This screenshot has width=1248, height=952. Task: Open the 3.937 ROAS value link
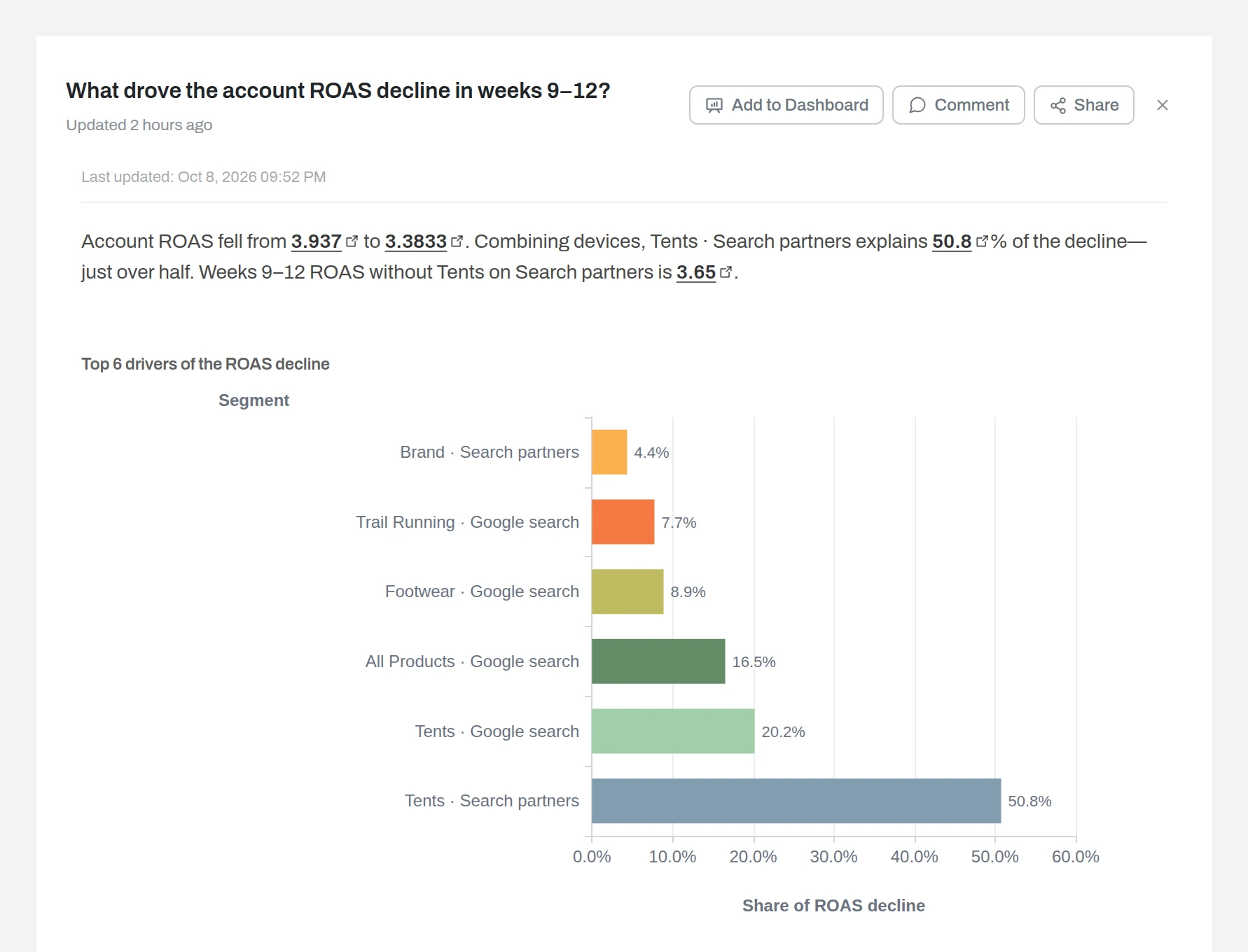(x=317, y=241)
